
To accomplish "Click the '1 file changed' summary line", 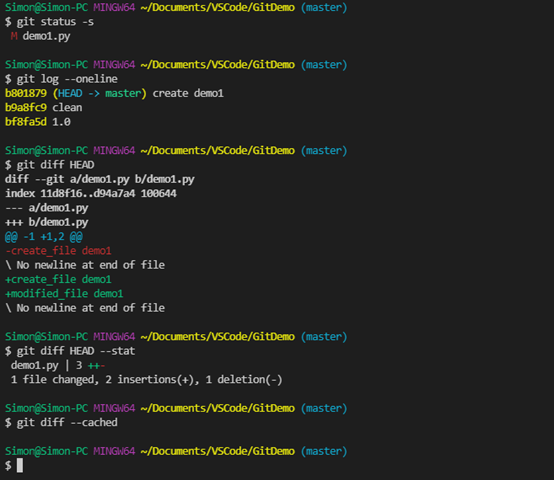I will [147, 380].
